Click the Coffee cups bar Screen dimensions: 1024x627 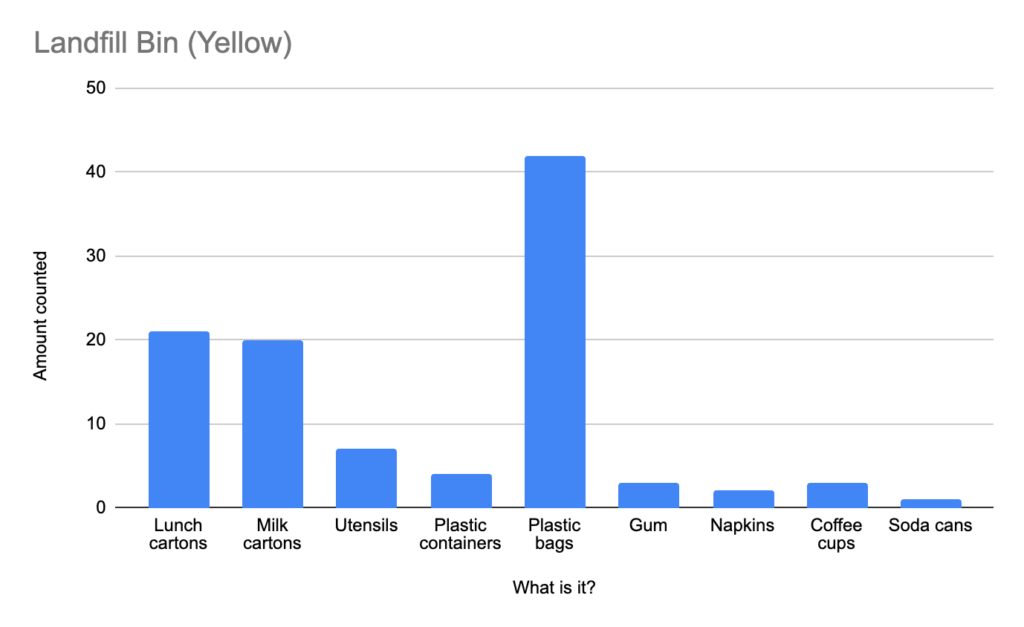coord(837,495)
